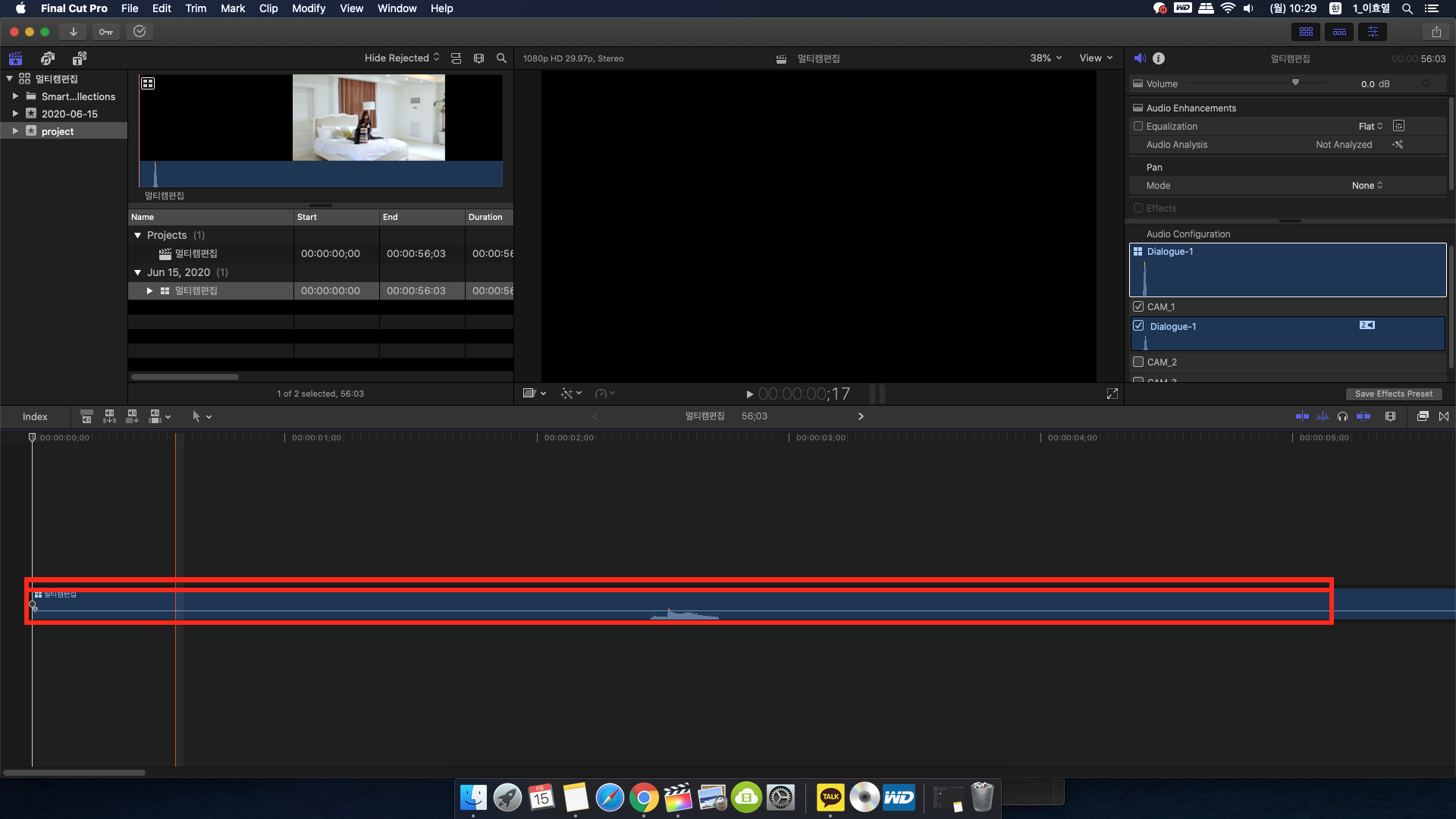Click the Volume slider handle
The height and width of the screenshot is (819, 1456).
tap(1295, 82)
